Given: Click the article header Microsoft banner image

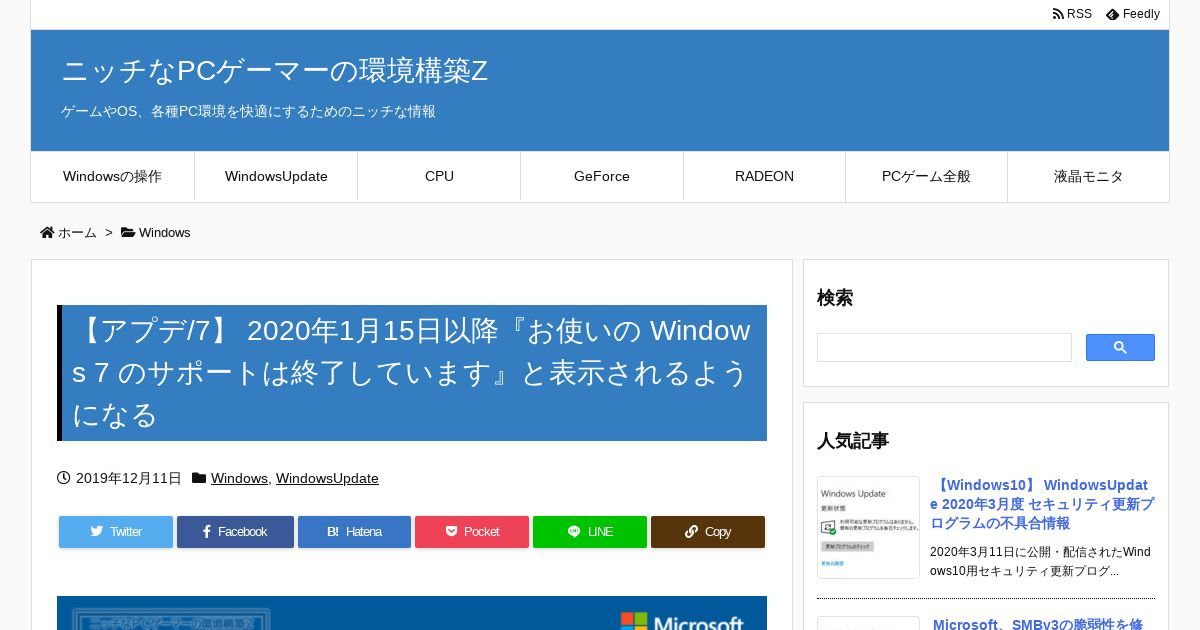Looking at the screenshot, I should [x=412, y=613].
